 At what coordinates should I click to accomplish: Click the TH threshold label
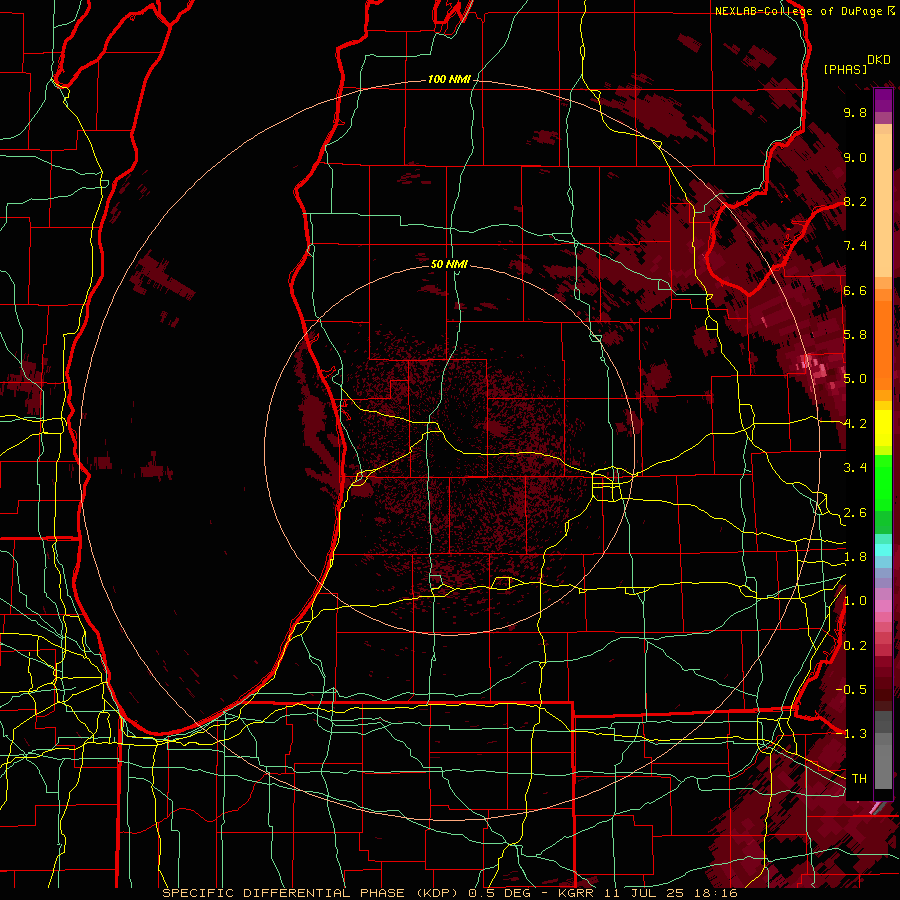tap(859, 779)
